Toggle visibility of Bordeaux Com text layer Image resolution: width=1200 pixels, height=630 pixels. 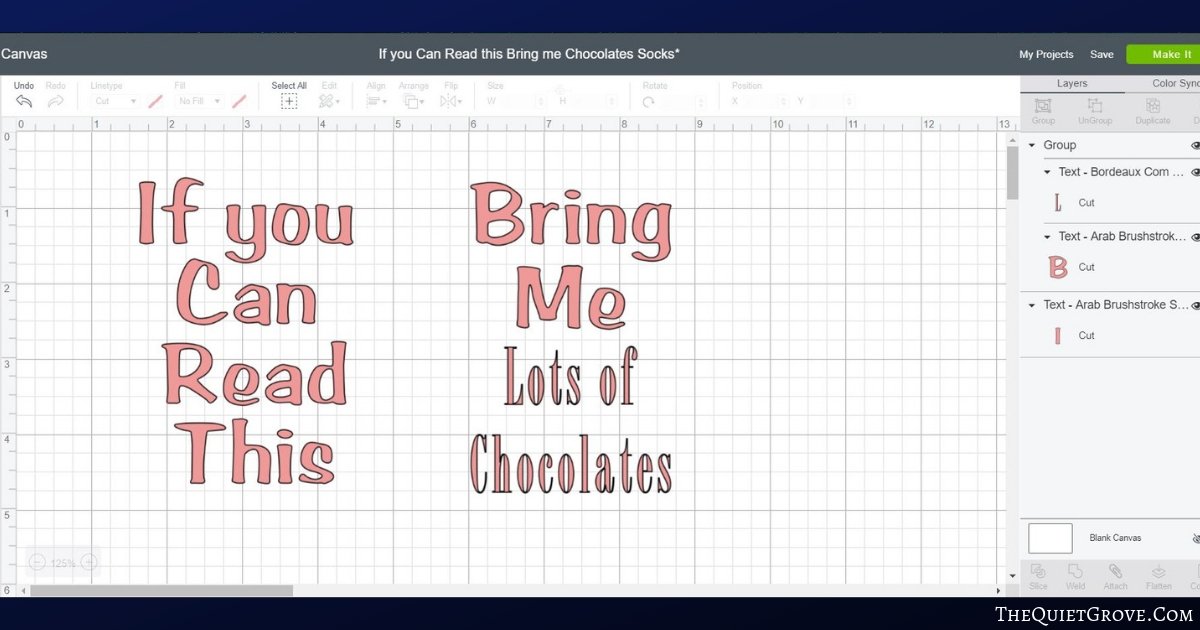[1195, 173]
